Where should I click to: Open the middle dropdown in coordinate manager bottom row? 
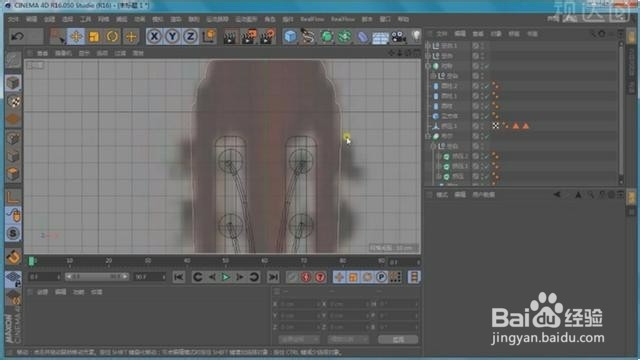coord(348,339)
